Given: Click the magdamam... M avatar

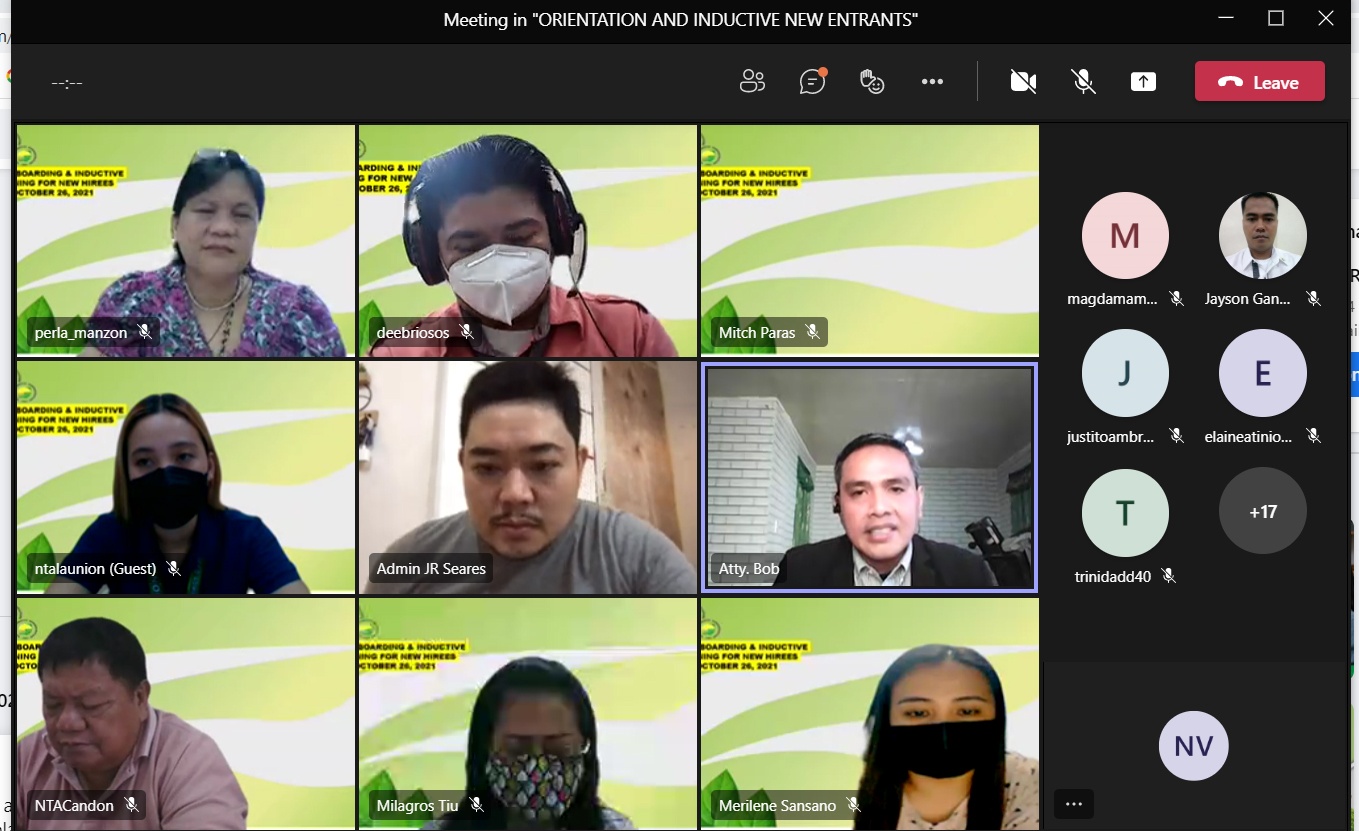Looking at the screenshot, I should 1125,236.
